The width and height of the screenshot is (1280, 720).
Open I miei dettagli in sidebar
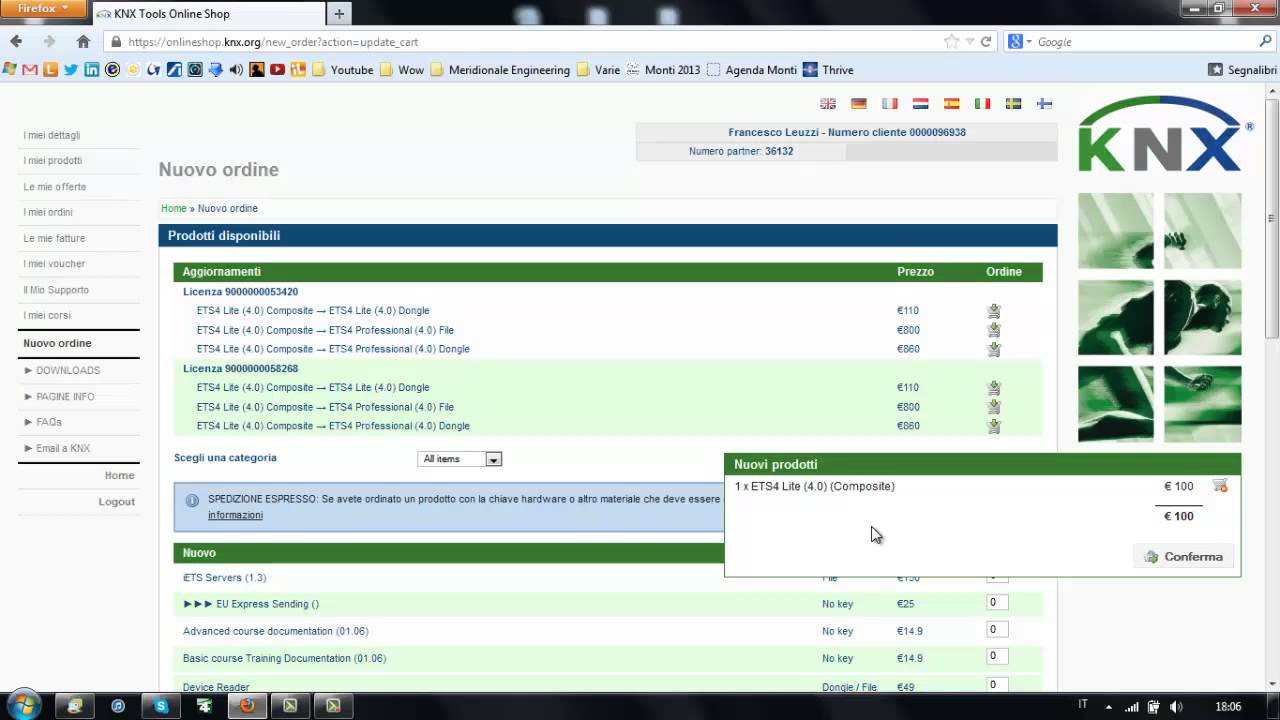coord(52,135)
